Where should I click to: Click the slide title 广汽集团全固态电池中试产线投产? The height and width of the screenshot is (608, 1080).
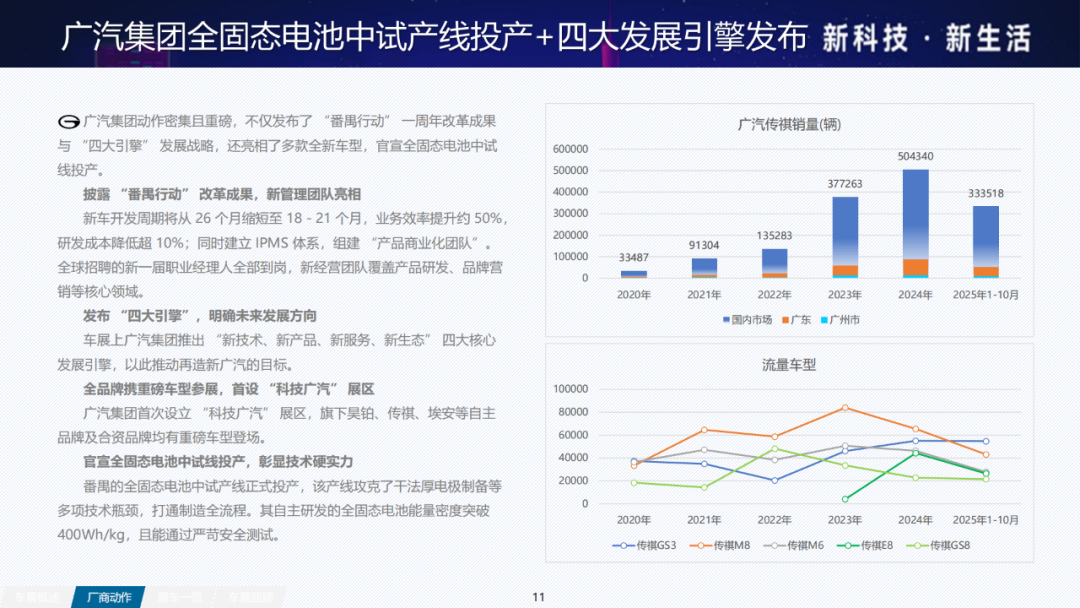[434, 36]
